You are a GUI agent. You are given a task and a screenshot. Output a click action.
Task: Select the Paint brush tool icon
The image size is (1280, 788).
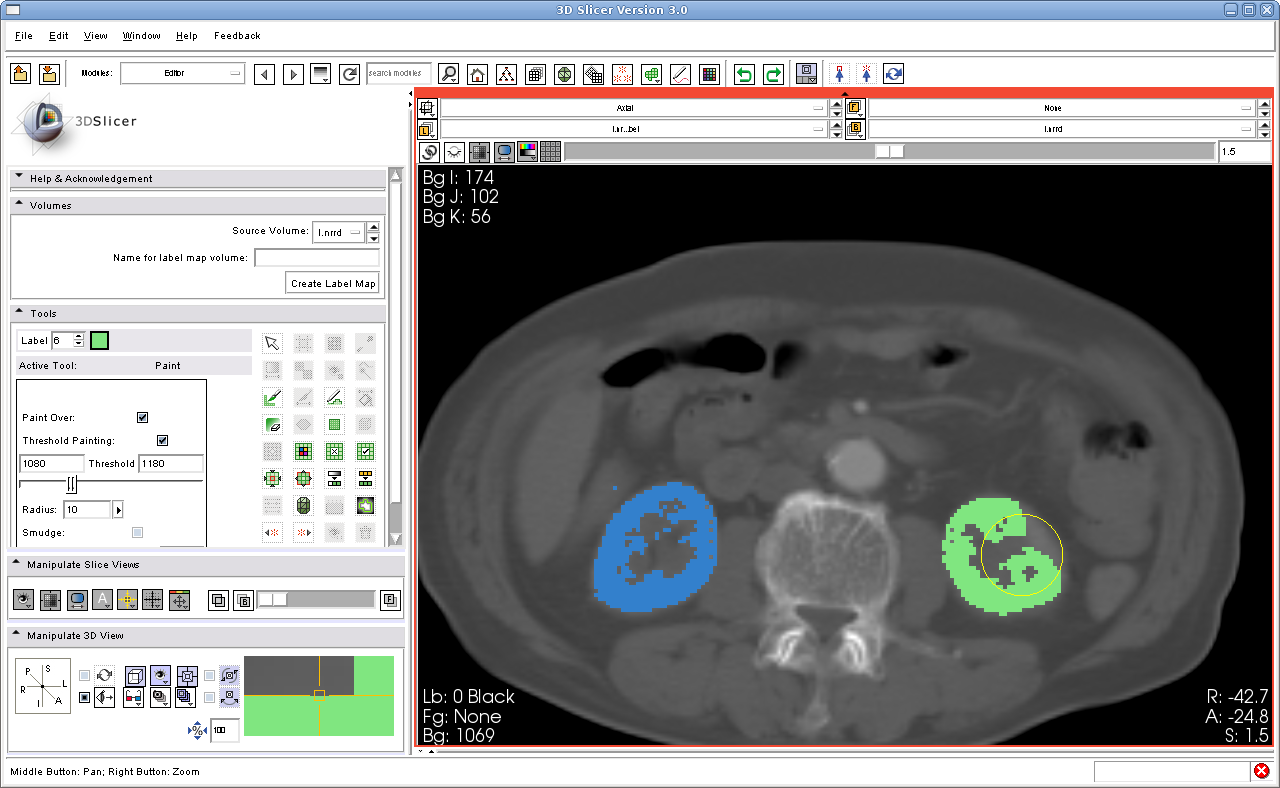pos(272,397)
